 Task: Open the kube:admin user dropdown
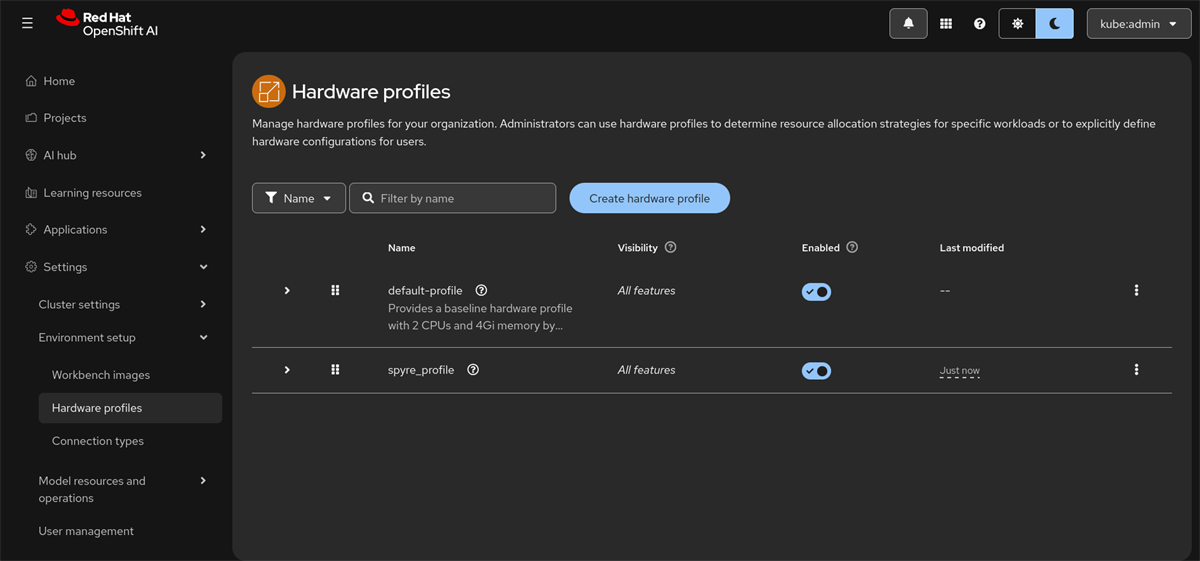(x=1137, y=24)
